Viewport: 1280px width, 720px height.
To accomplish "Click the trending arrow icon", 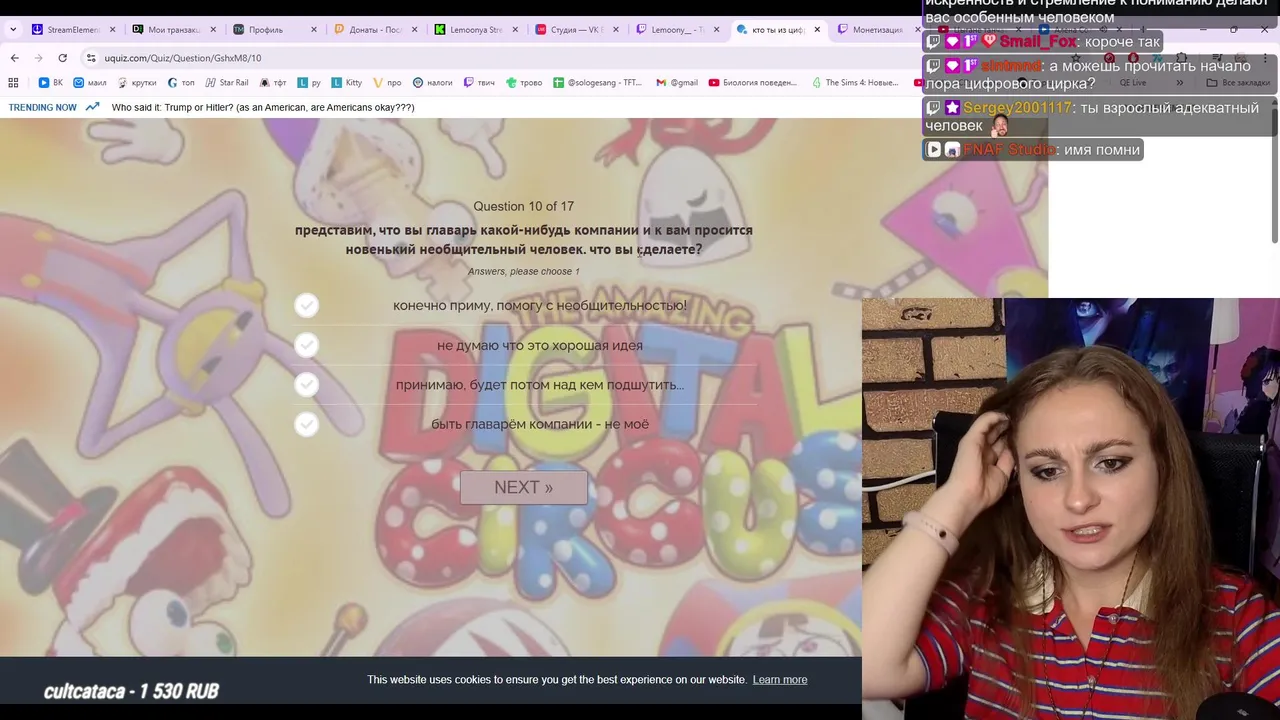I will point(93,107).
